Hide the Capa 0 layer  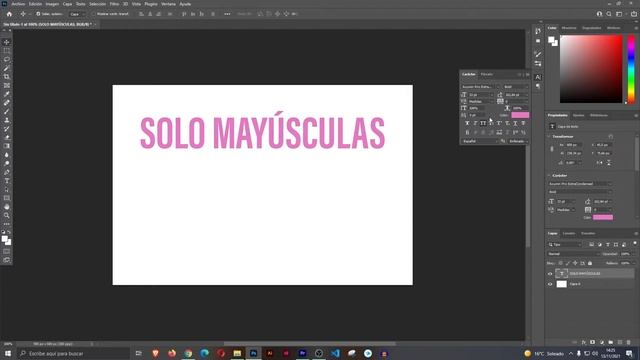coord(550,284)
